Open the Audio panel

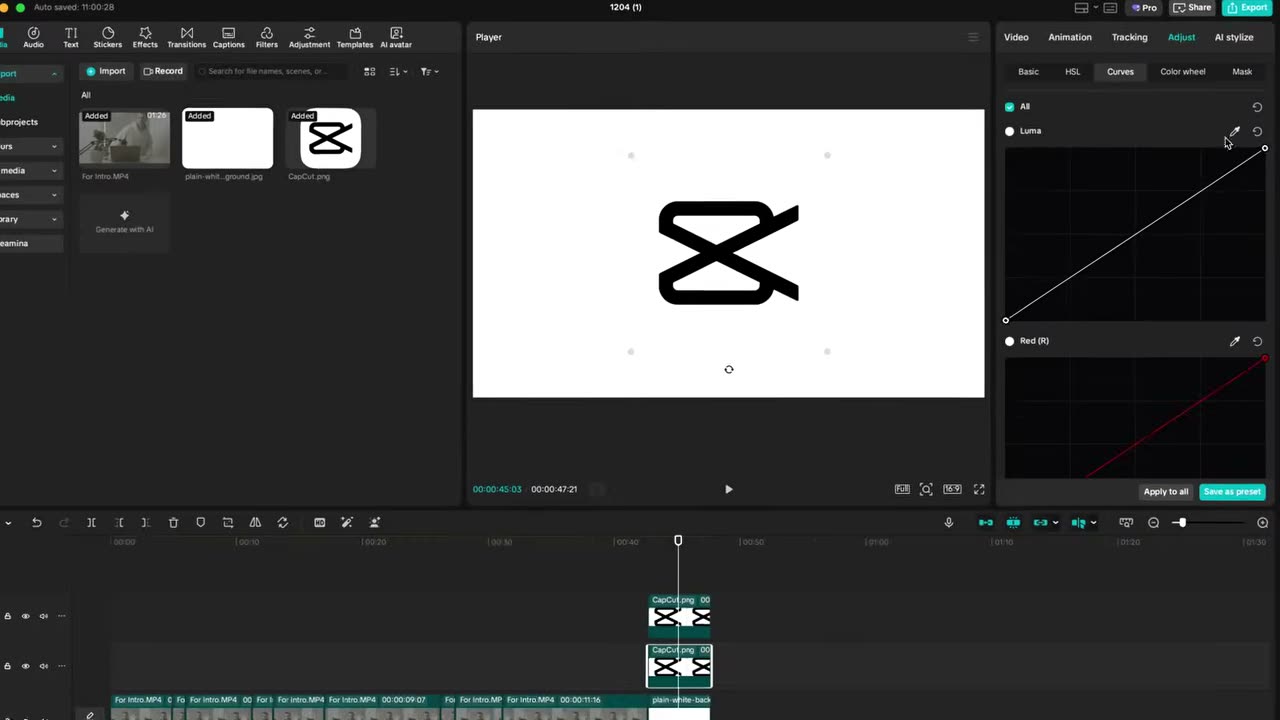tap(33, 38)
